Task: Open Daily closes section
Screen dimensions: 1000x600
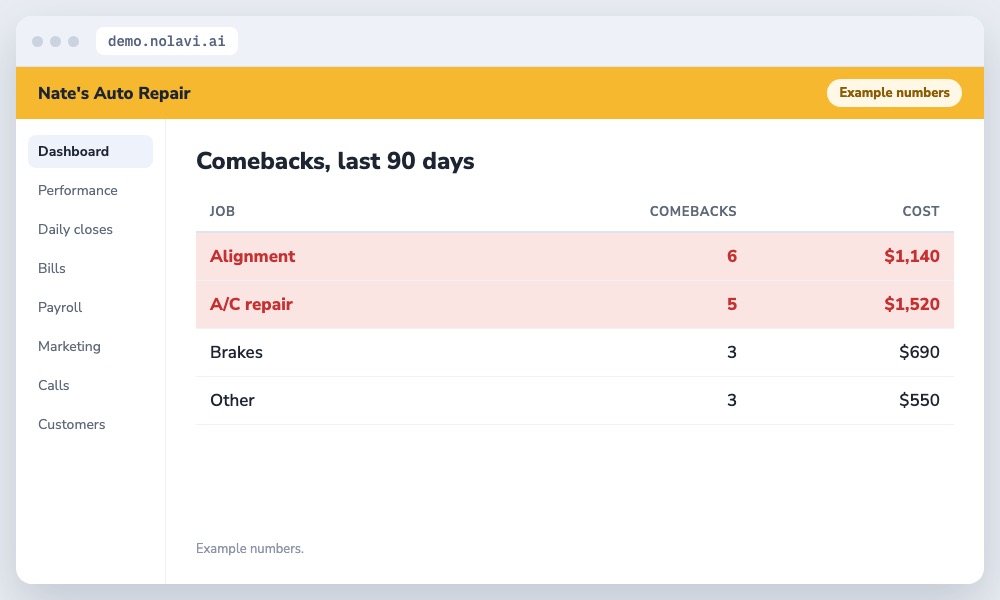Action: 75,229
